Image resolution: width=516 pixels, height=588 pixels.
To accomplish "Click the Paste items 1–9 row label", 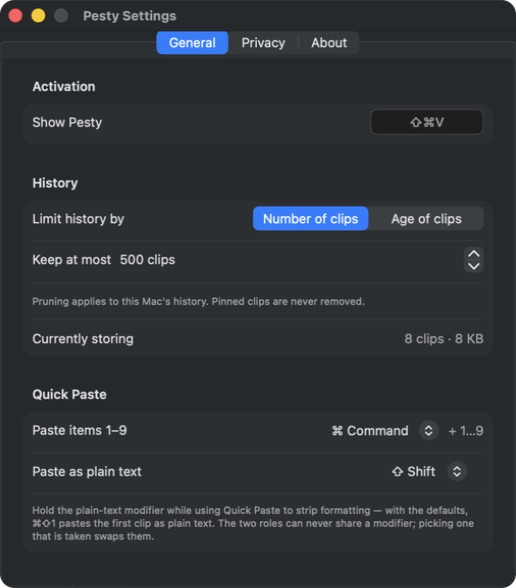I will click(x=80, y=430).
